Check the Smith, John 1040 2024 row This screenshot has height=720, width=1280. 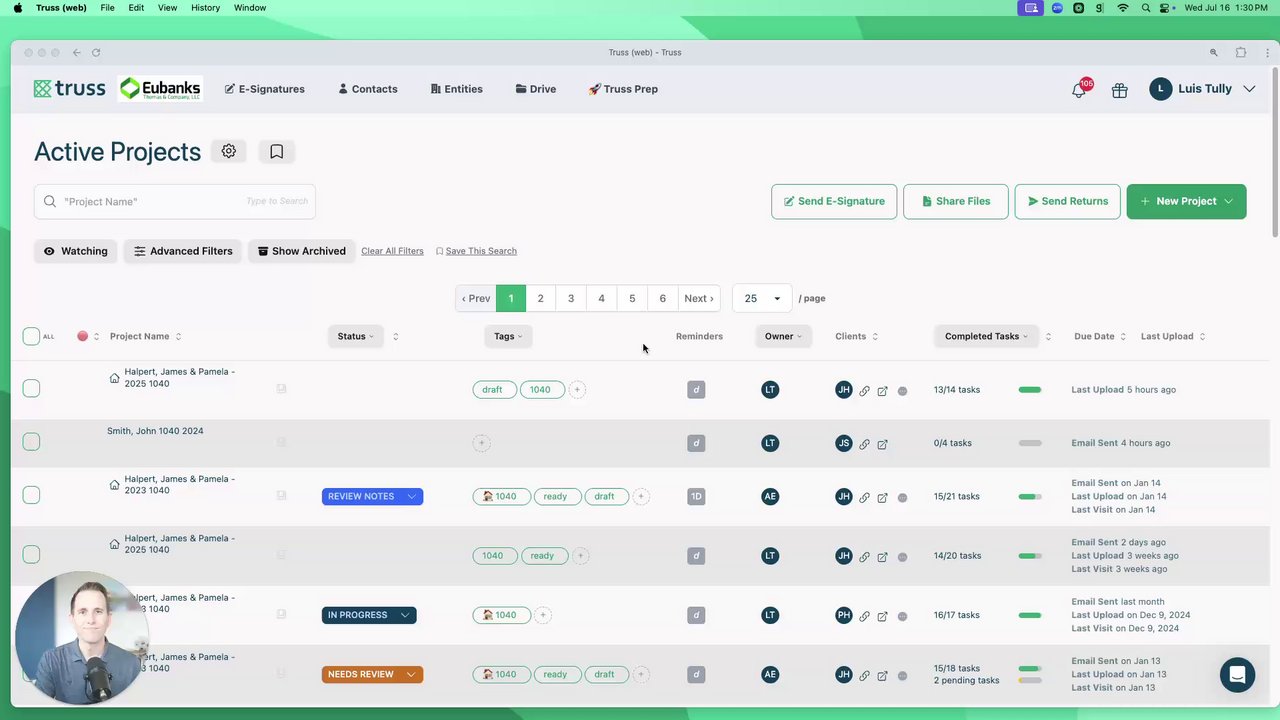pyautogui.click(x=31, y=441)
